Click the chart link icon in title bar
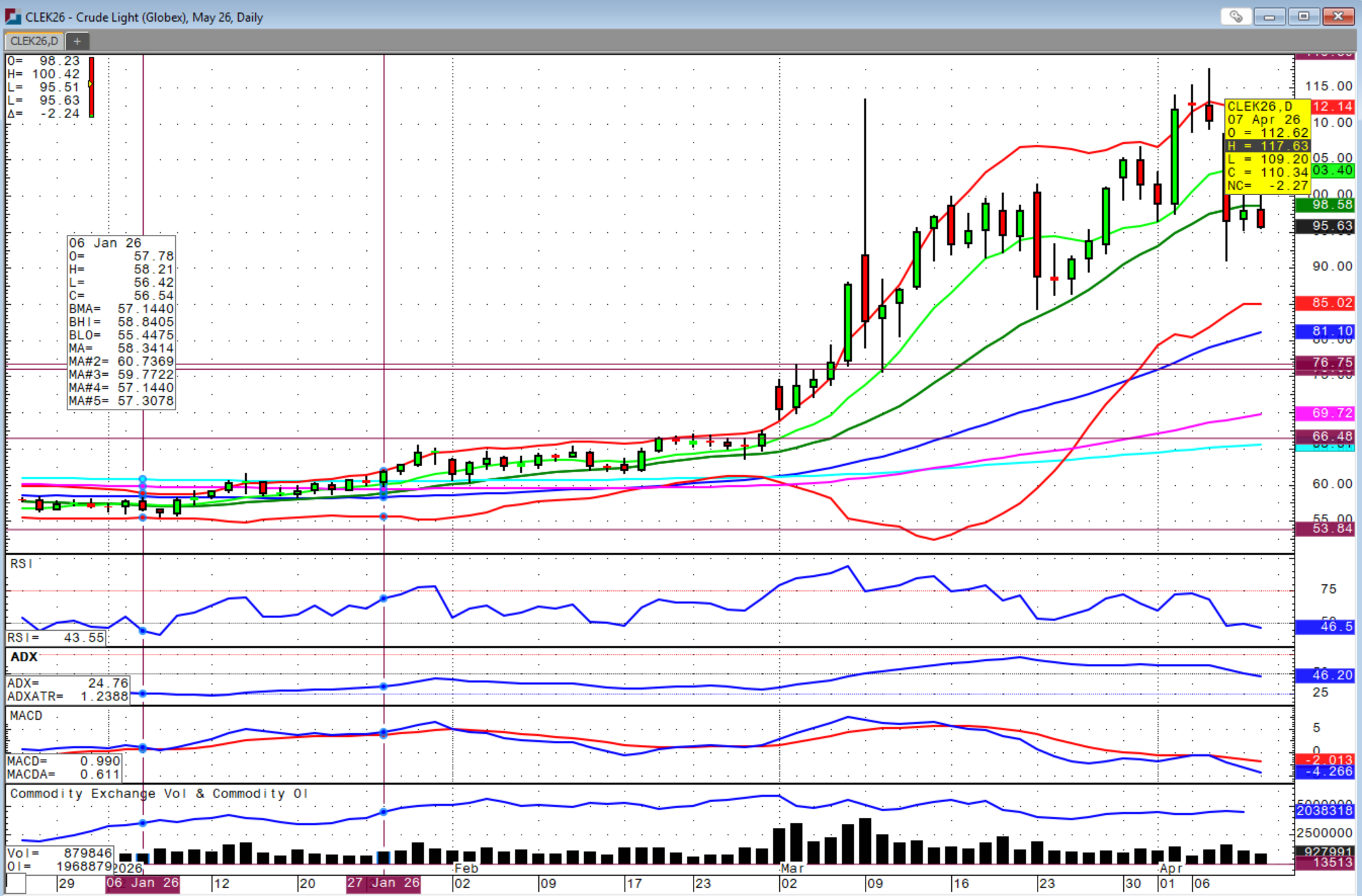This screenshot has width=1362, height=896. pos(1236,16)
